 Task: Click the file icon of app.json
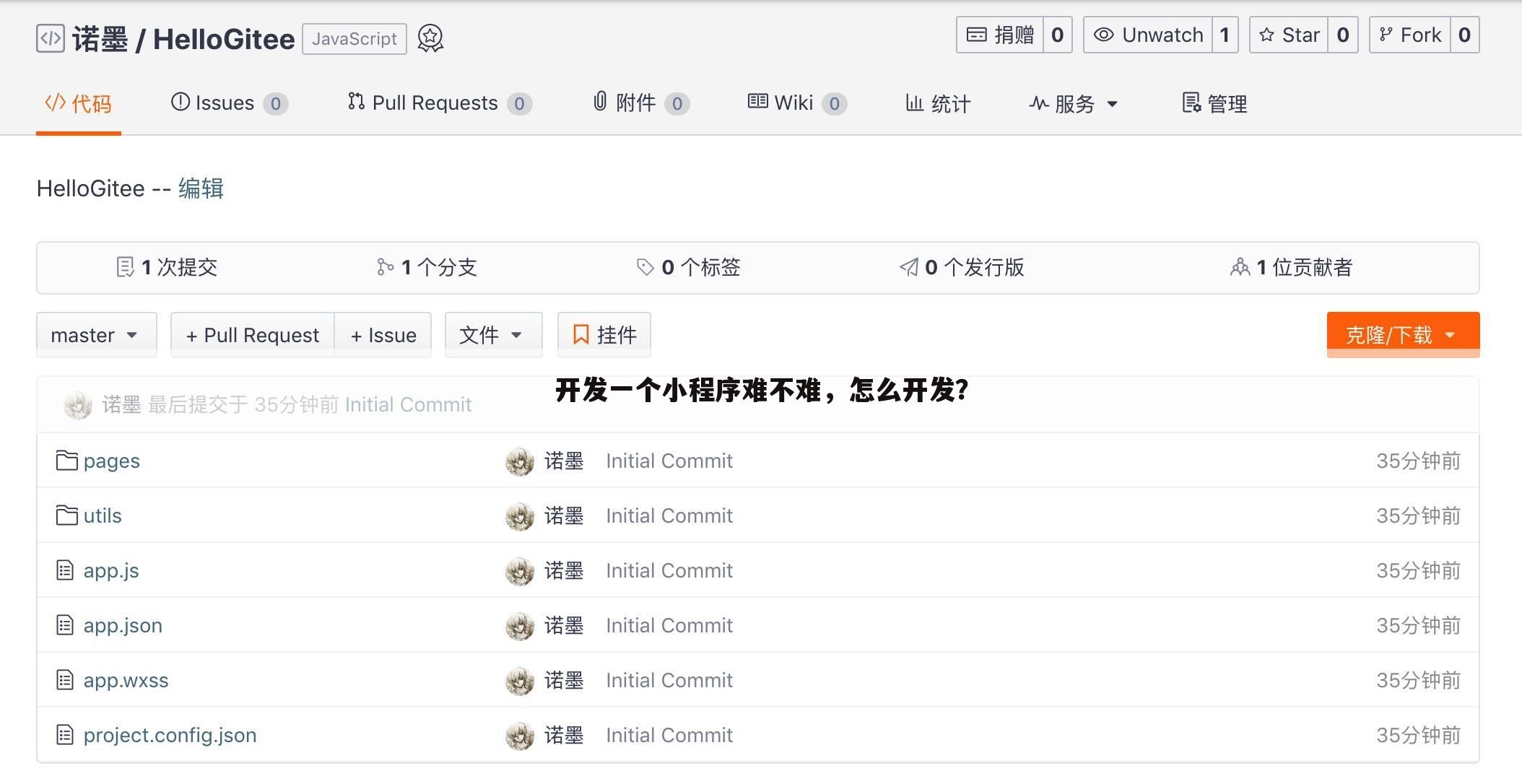pos(65,625)
